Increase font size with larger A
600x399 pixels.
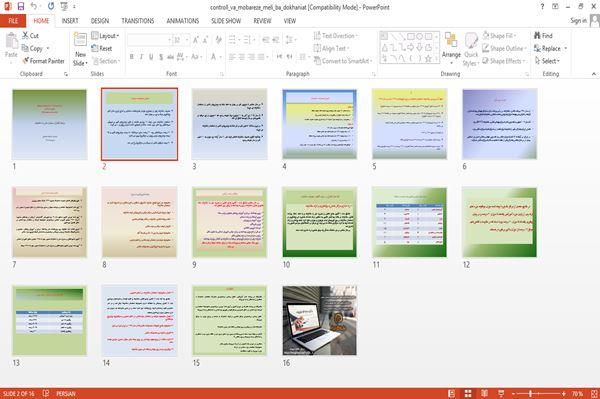tap(196, 40)
